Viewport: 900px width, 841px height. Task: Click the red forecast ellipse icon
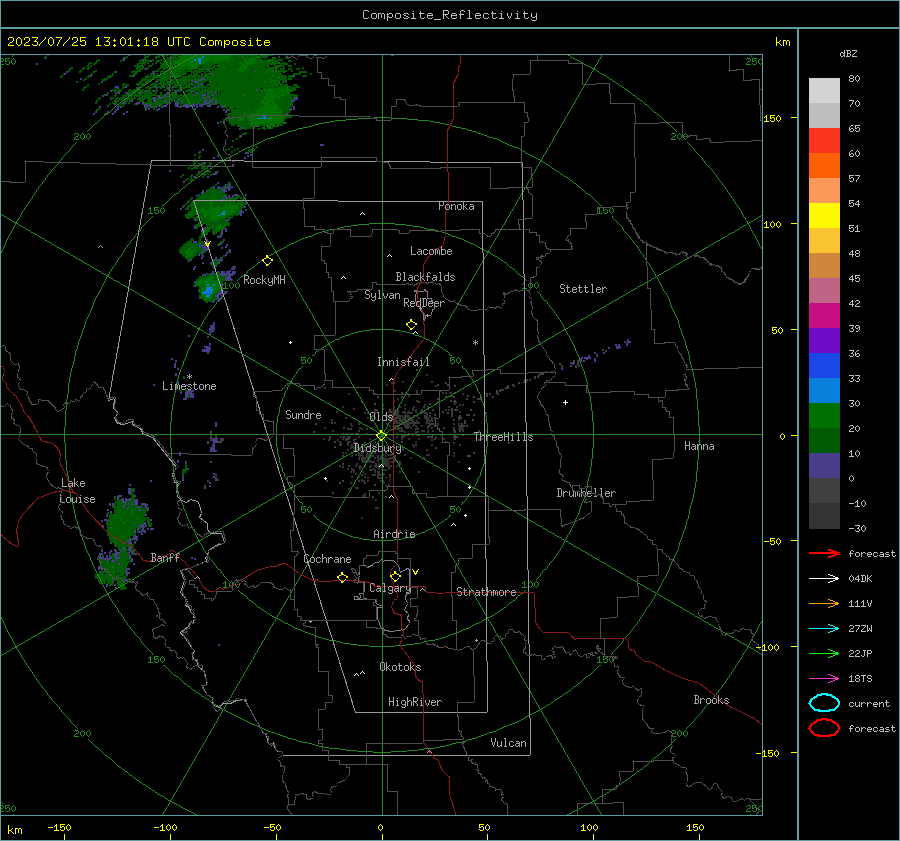click(824, 728)
